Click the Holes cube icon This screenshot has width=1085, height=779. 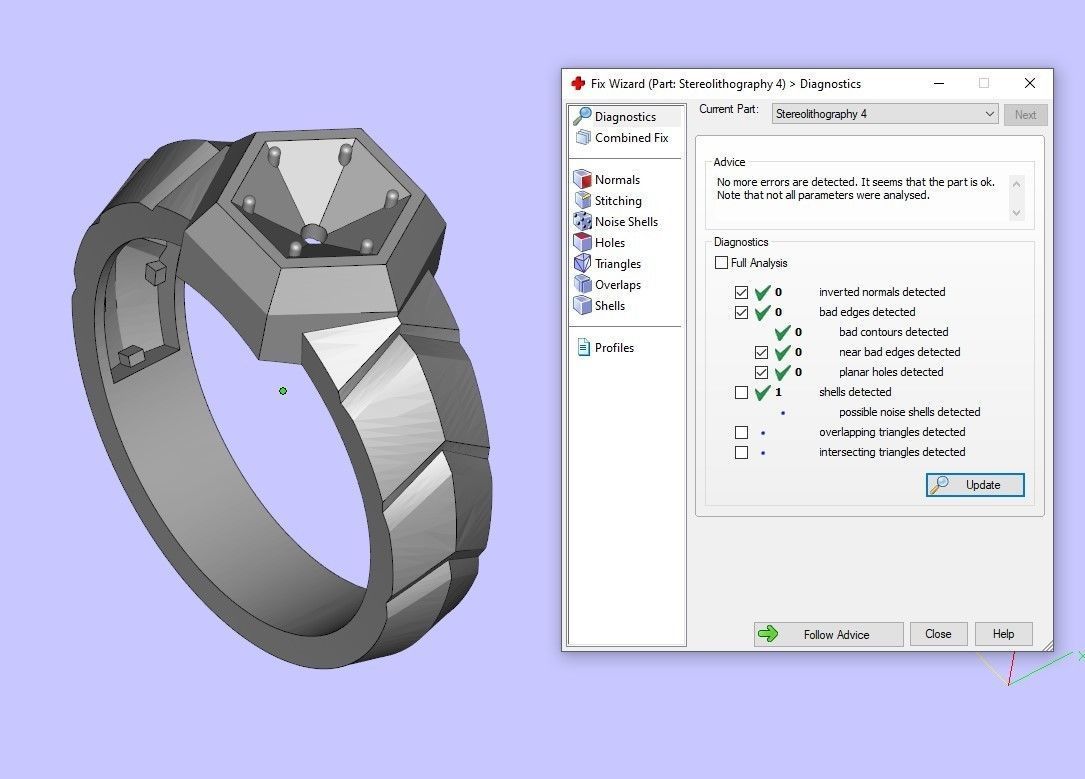(583, 242)
